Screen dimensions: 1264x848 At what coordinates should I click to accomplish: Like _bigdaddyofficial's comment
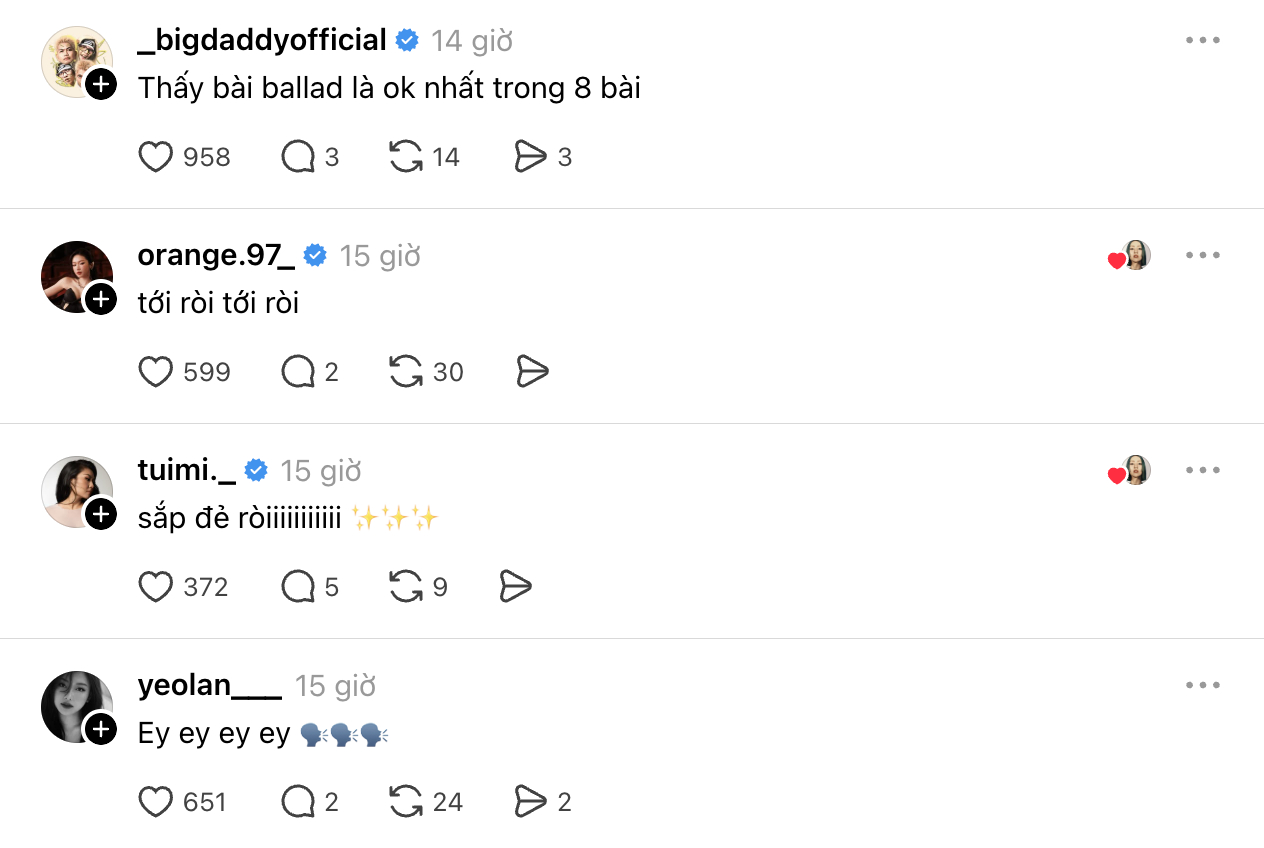(156, 156)
